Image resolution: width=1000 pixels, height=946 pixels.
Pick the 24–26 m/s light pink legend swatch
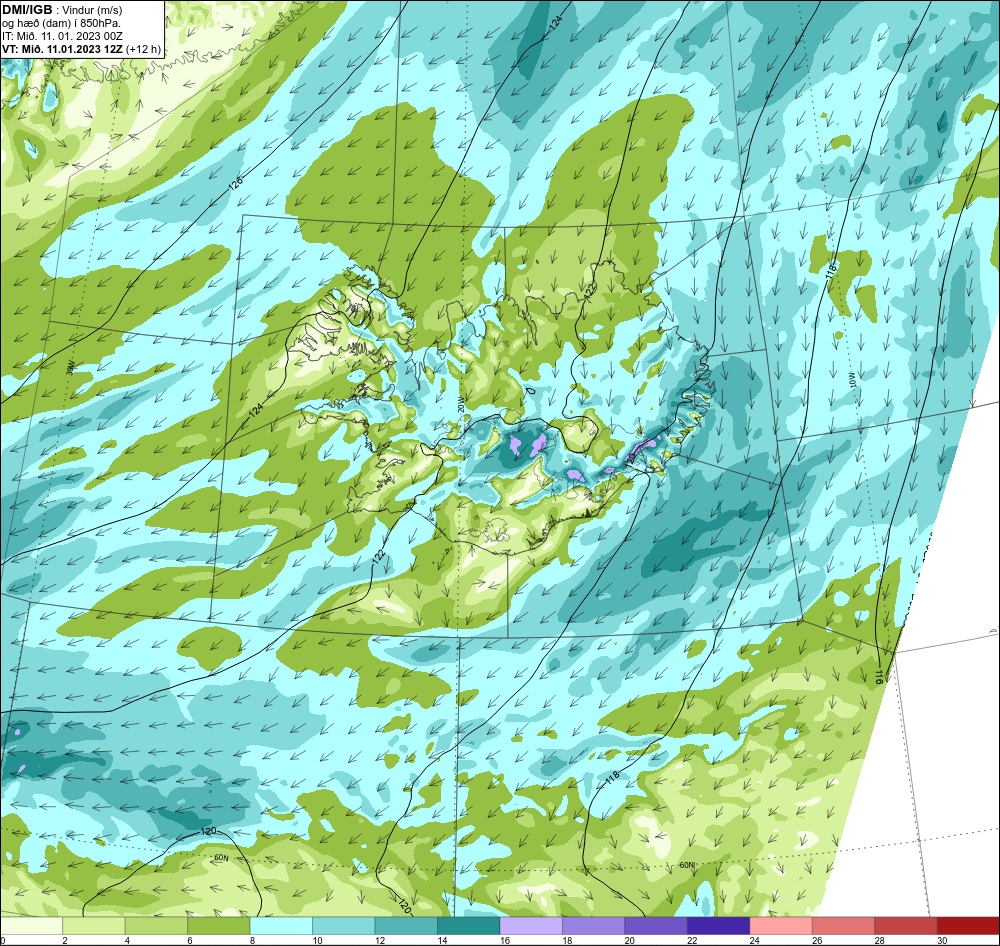[781, 925]
